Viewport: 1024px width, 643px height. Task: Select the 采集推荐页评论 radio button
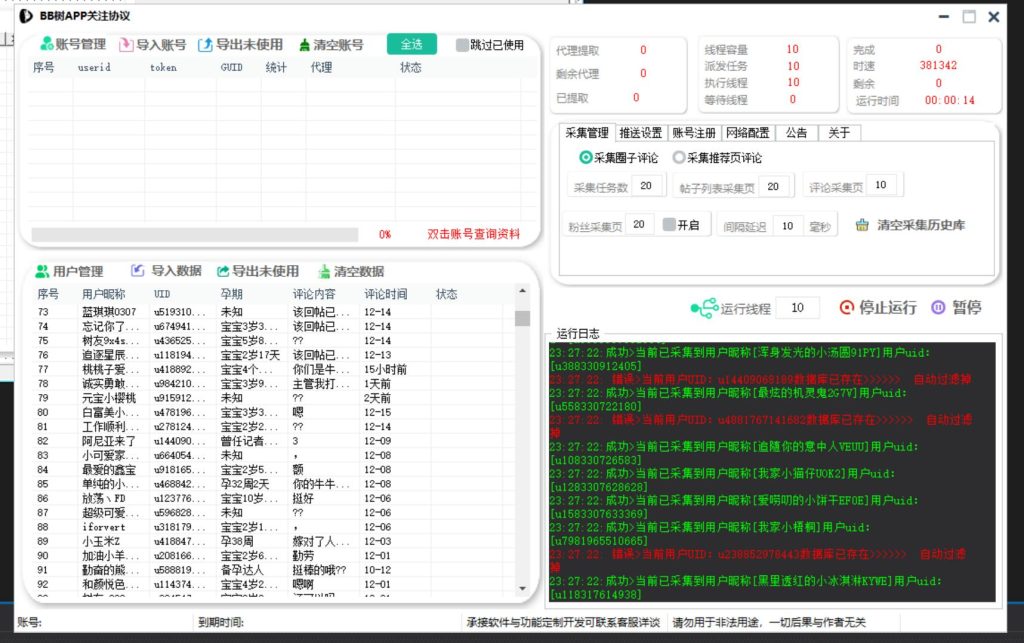tap(679, 158)
